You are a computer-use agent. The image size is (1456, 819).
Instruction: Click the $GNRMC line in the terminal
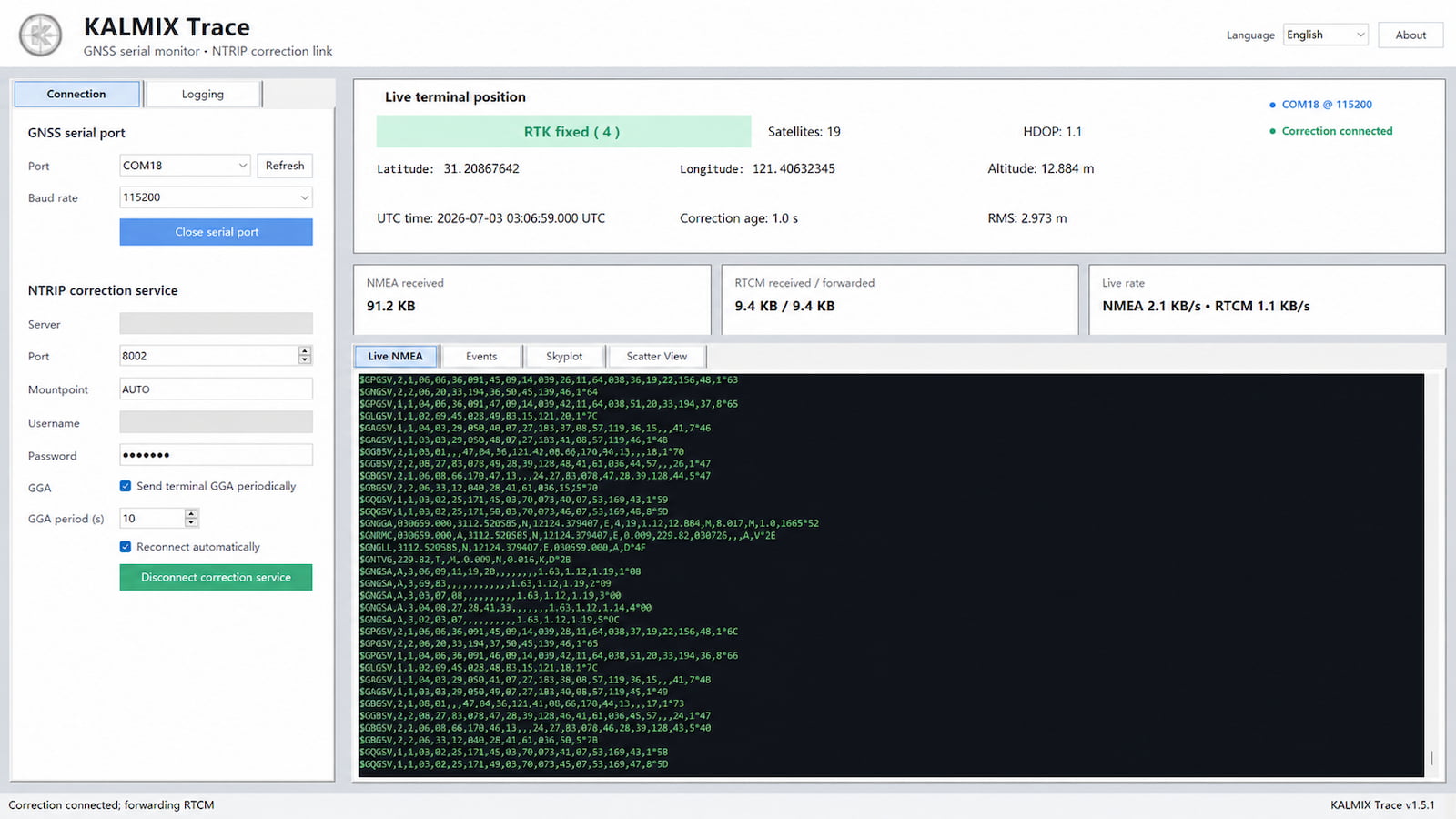[568, 536]
